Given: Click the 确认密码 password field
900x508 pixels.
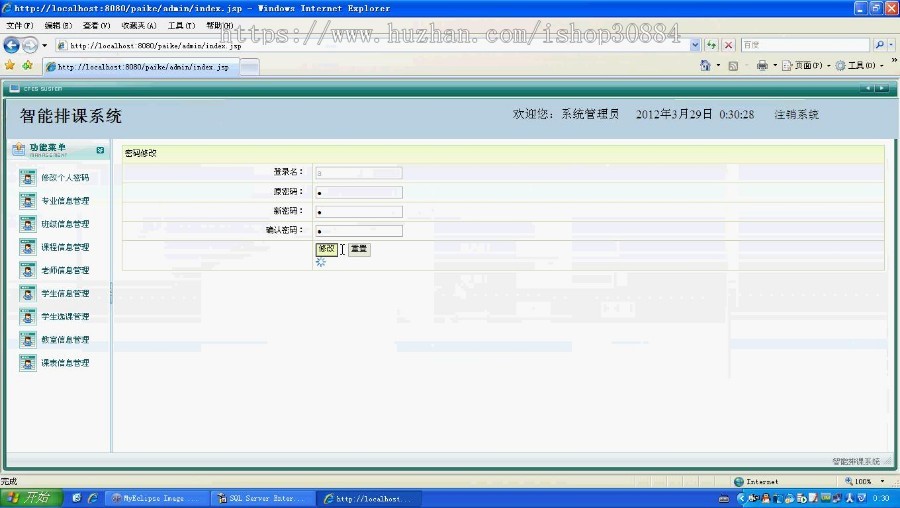Looking at the screenshot, I should point(359,231).
